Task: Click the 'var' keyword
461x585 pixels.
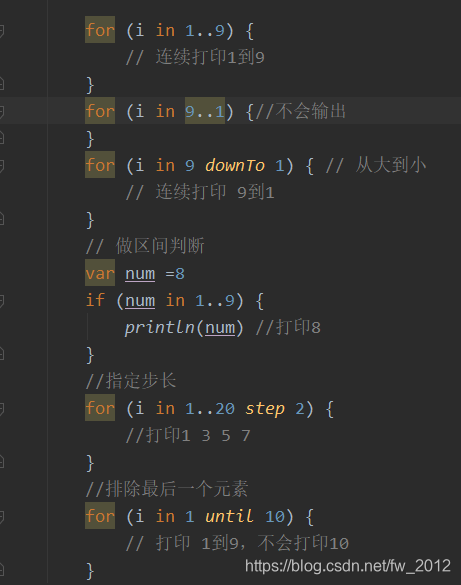Action: 100,273
